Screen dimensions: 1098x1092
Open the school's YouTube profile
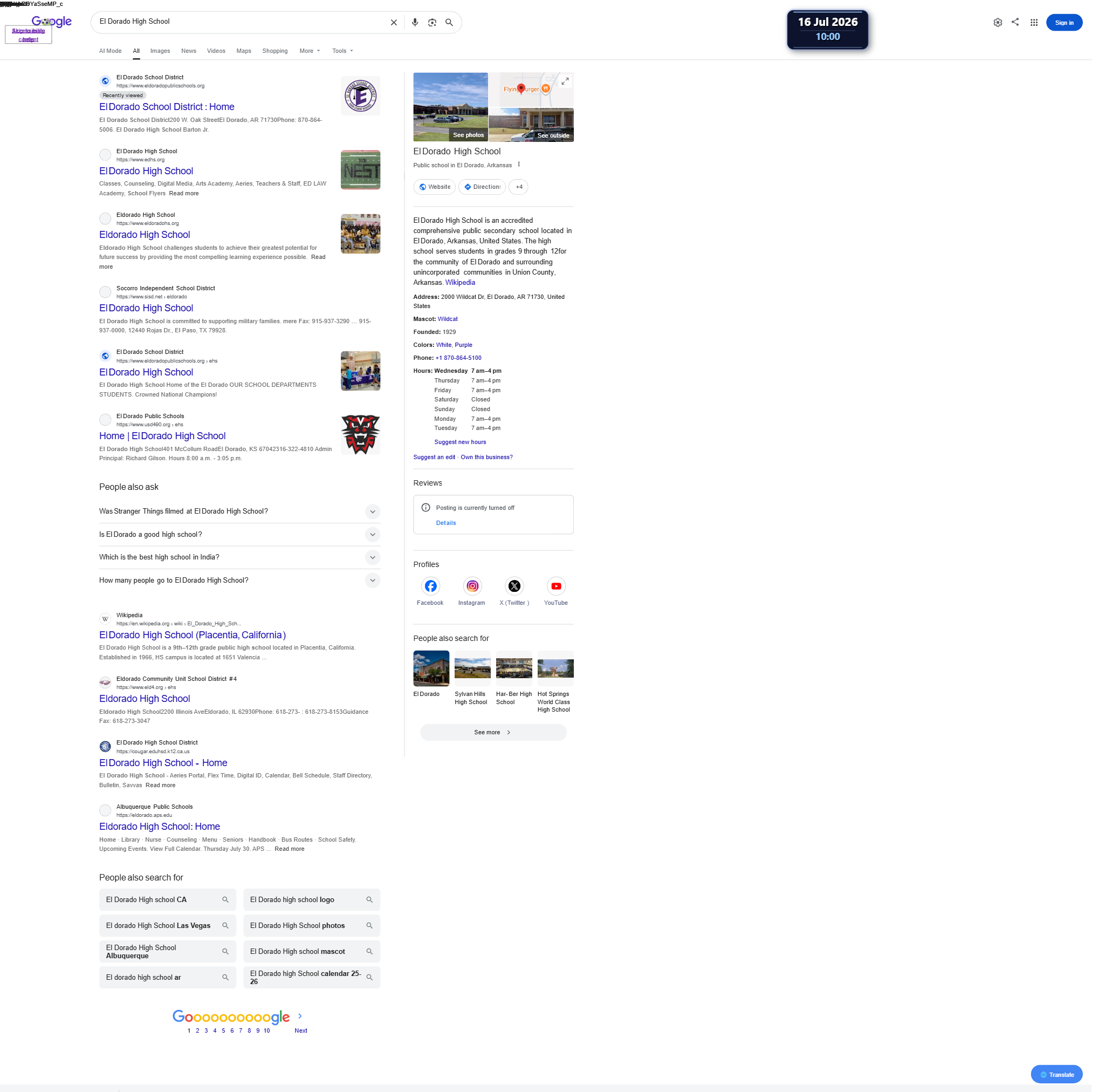(559, 590)
